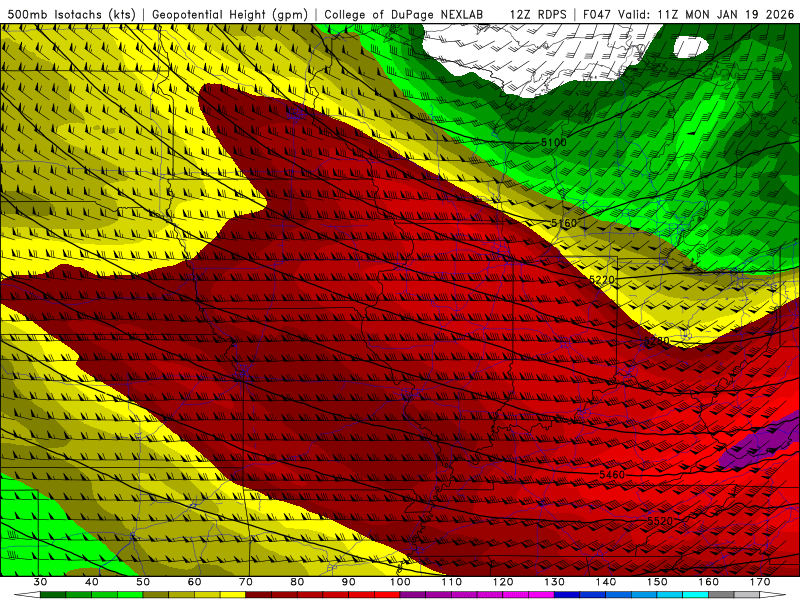Click the 90 label on the color scale
The height and width of the screenshot is (600, 800).
348,582
